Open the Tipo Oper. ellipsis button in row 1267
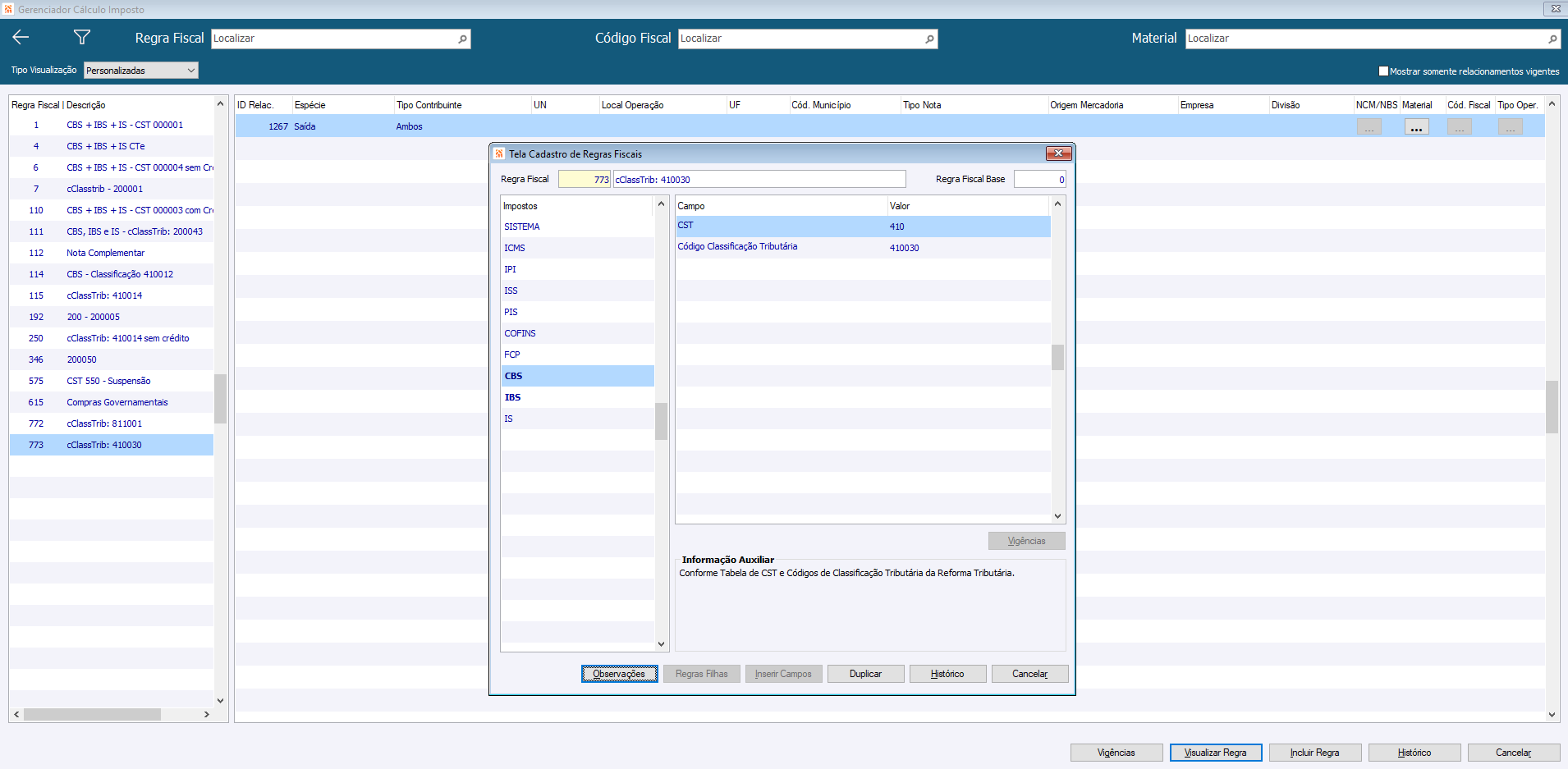This screenshot has height=769, width=1568. pos(1510,127)
